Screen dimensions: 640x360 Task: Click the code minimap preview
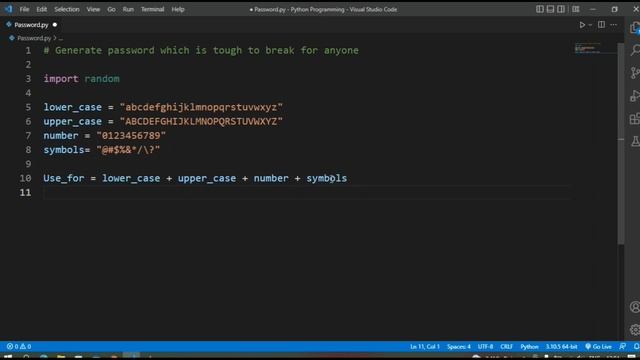point(588,48)
